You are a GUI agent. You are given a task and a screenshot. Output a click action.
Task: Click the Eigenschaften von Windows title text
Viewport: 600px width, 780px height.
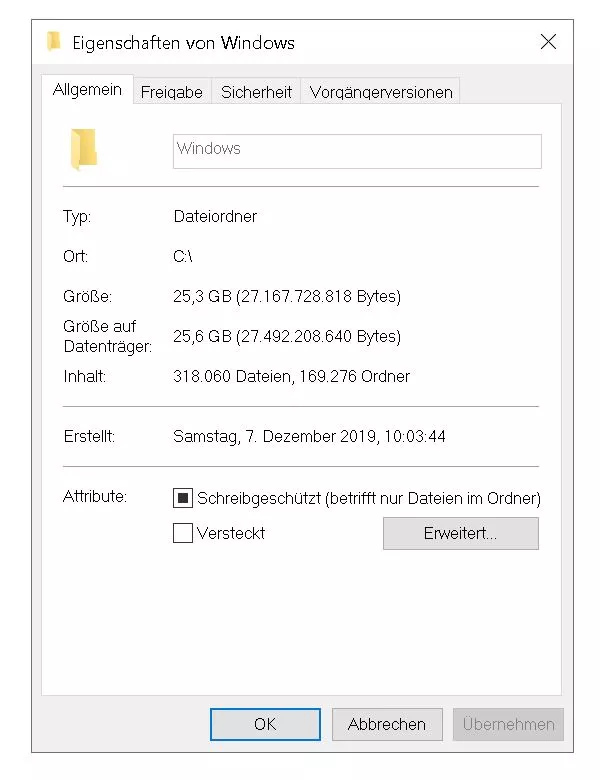coord(184,43)
